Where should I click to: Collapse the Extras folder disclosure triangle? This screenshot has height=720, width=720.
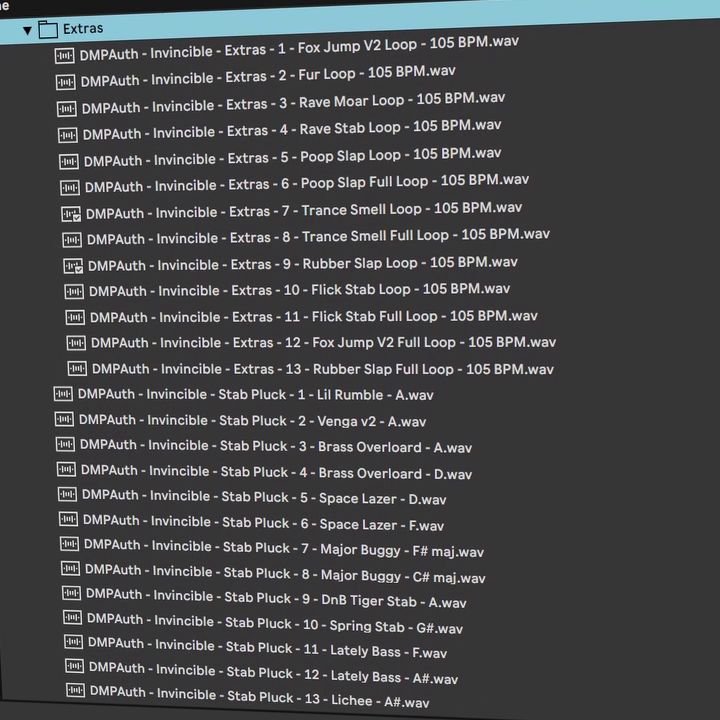click(27, 30)
